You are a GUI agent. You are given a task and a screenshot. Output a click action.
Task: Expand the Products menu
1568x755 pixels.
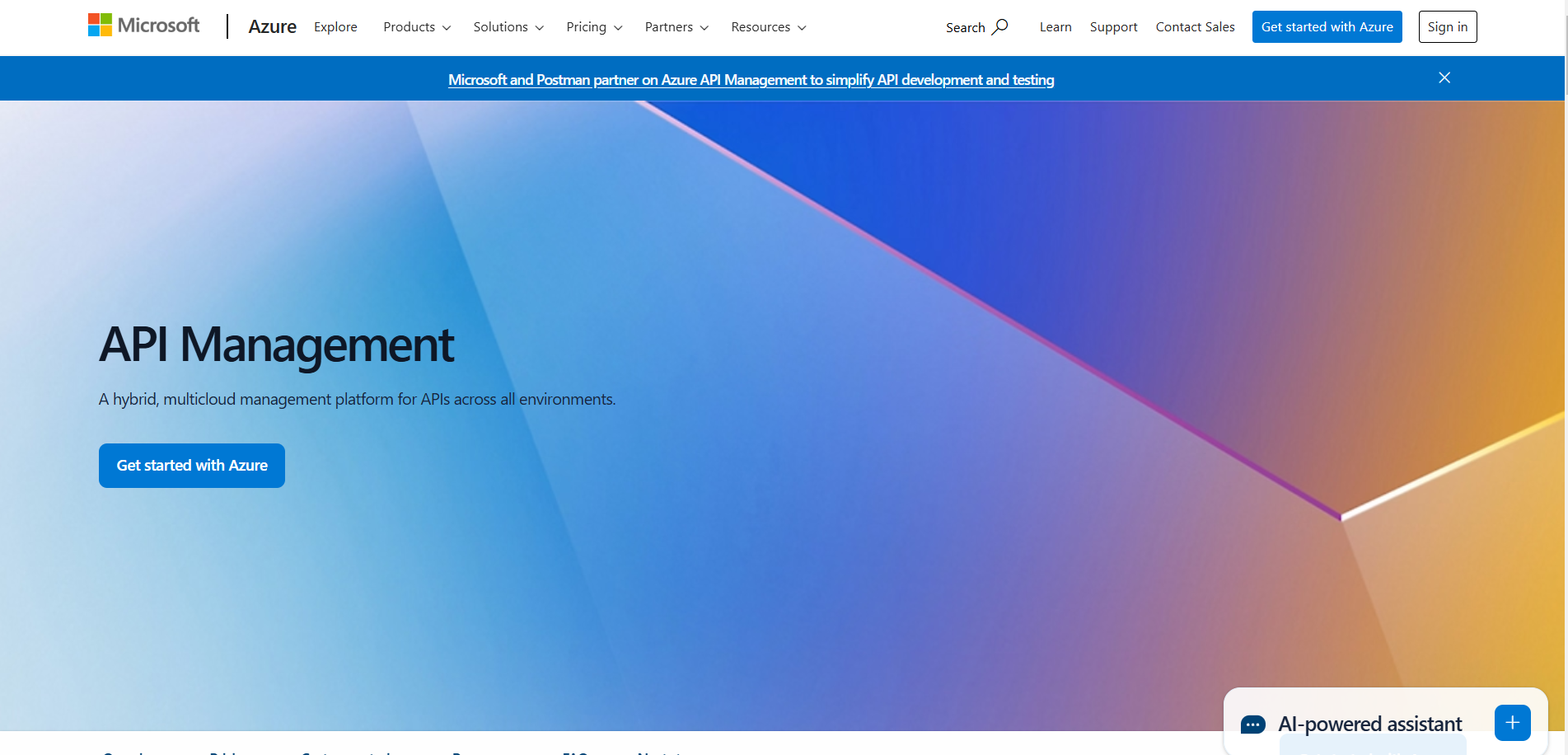click(x=417, y=27)
